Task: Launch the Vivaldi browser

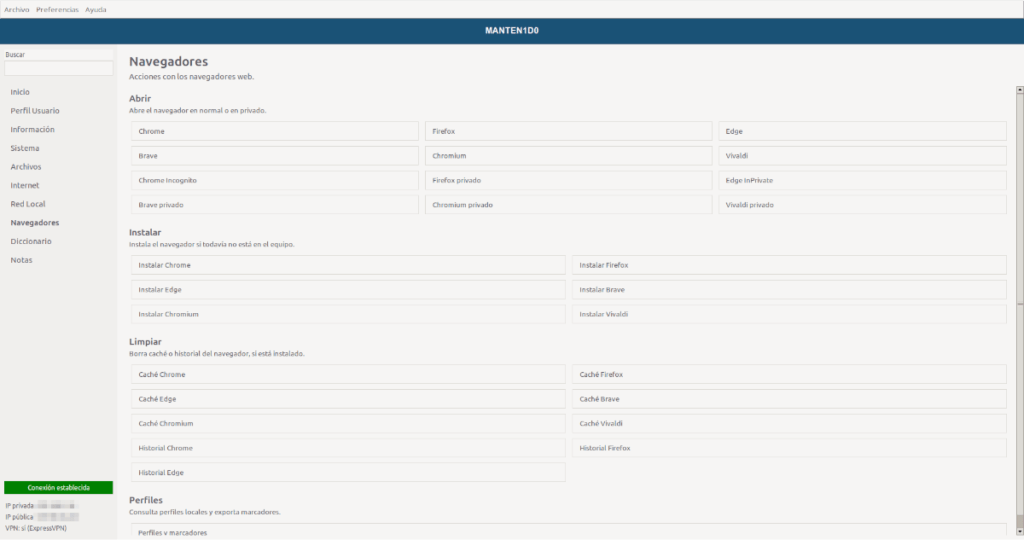Action: 862,156
